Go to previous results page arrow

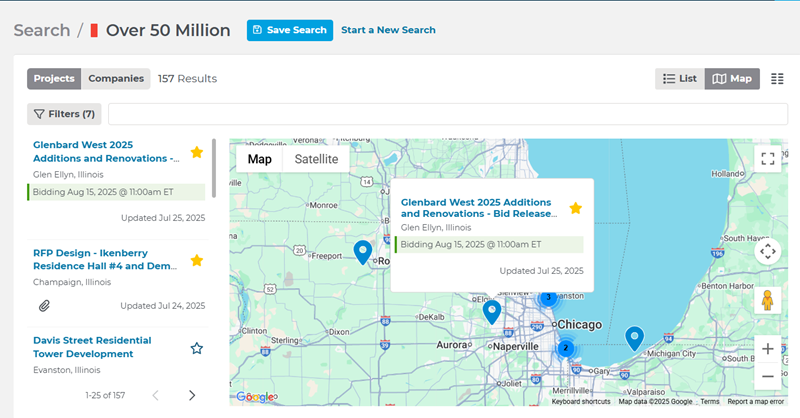[156, 395]
